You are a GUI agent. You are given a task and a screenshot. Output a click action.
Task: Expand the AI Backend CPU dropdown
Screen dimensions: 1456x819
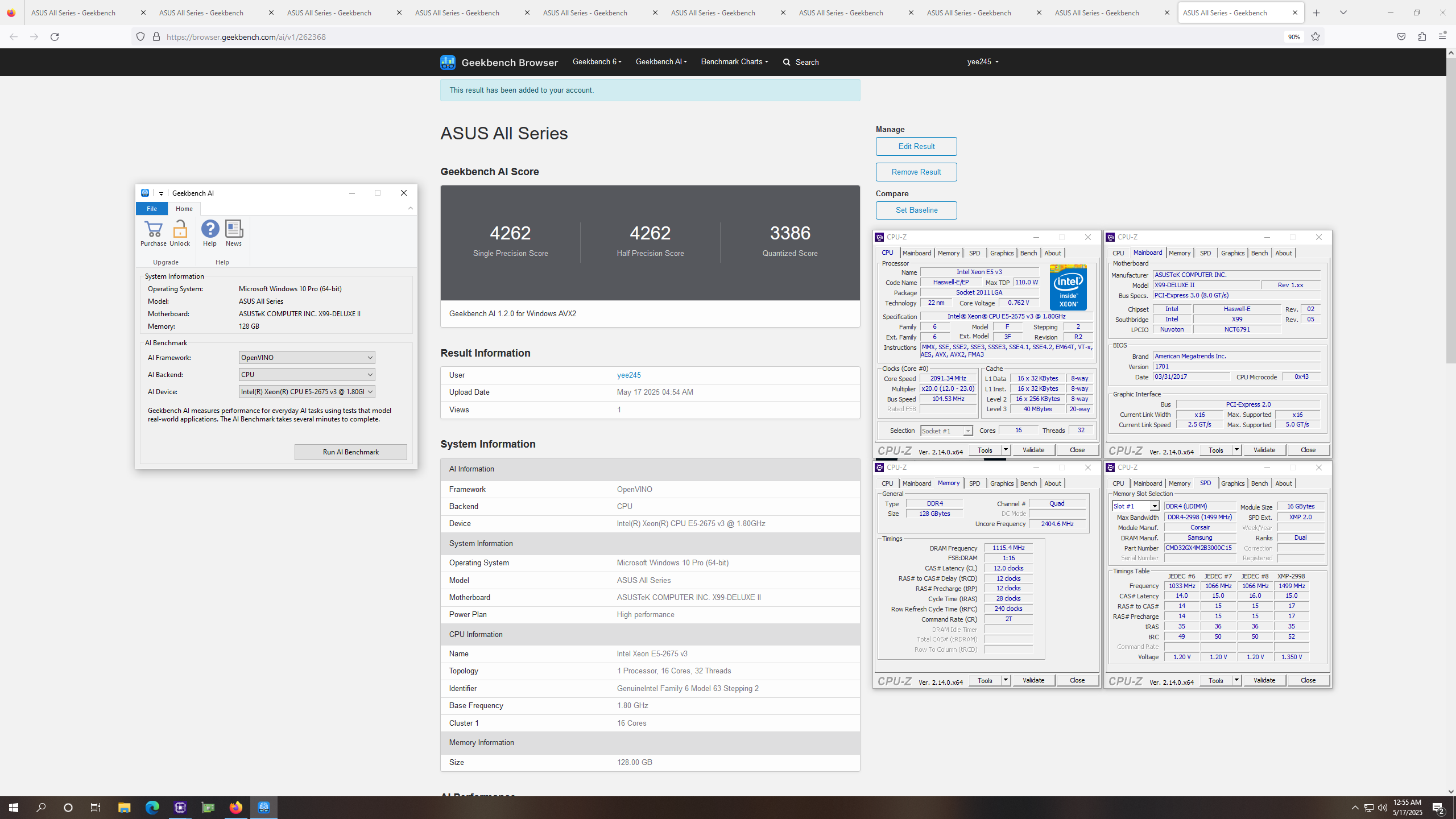coord(307,375)
